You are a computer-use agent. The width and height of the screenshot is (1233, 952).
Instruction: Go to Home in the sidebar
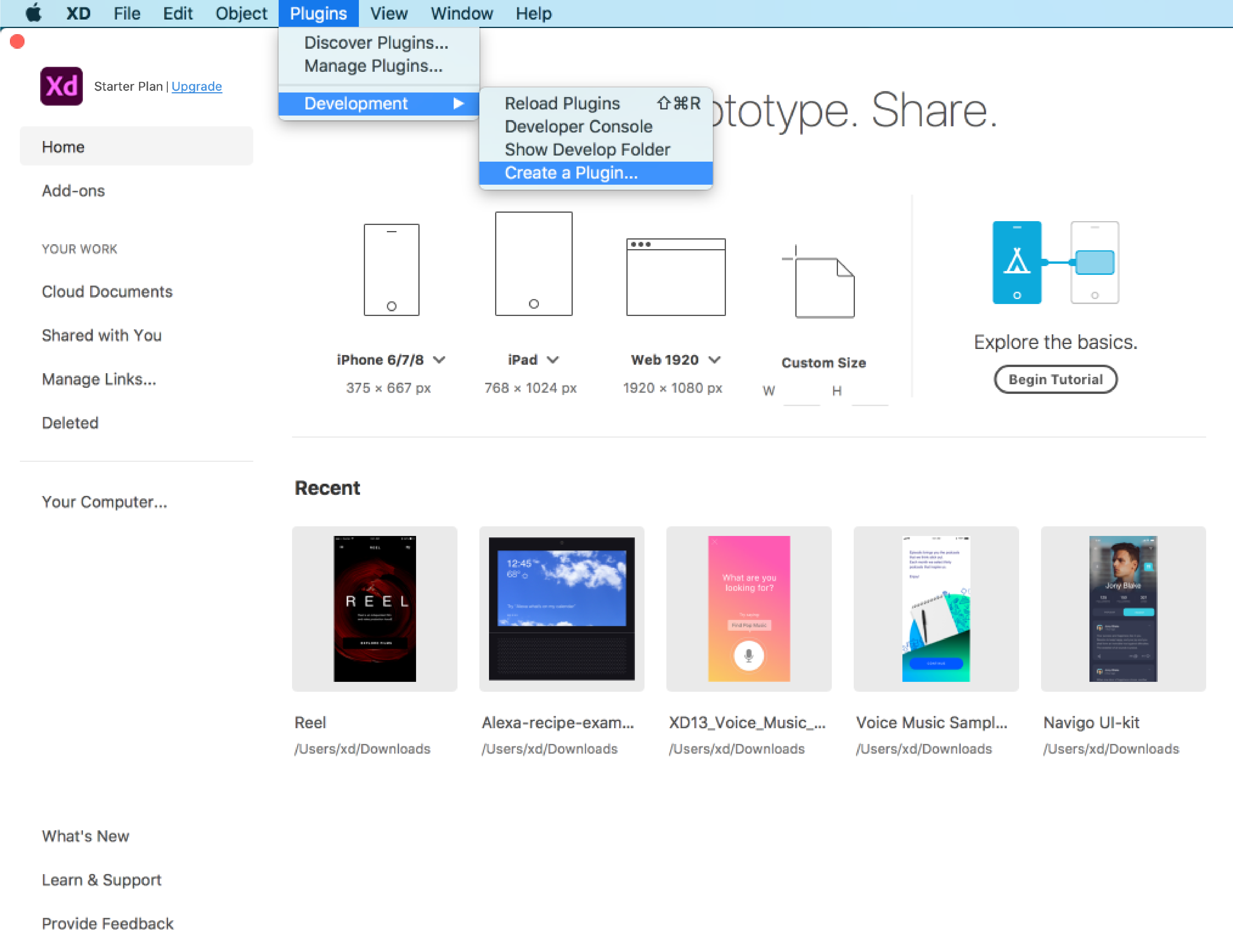coord(137,147)
